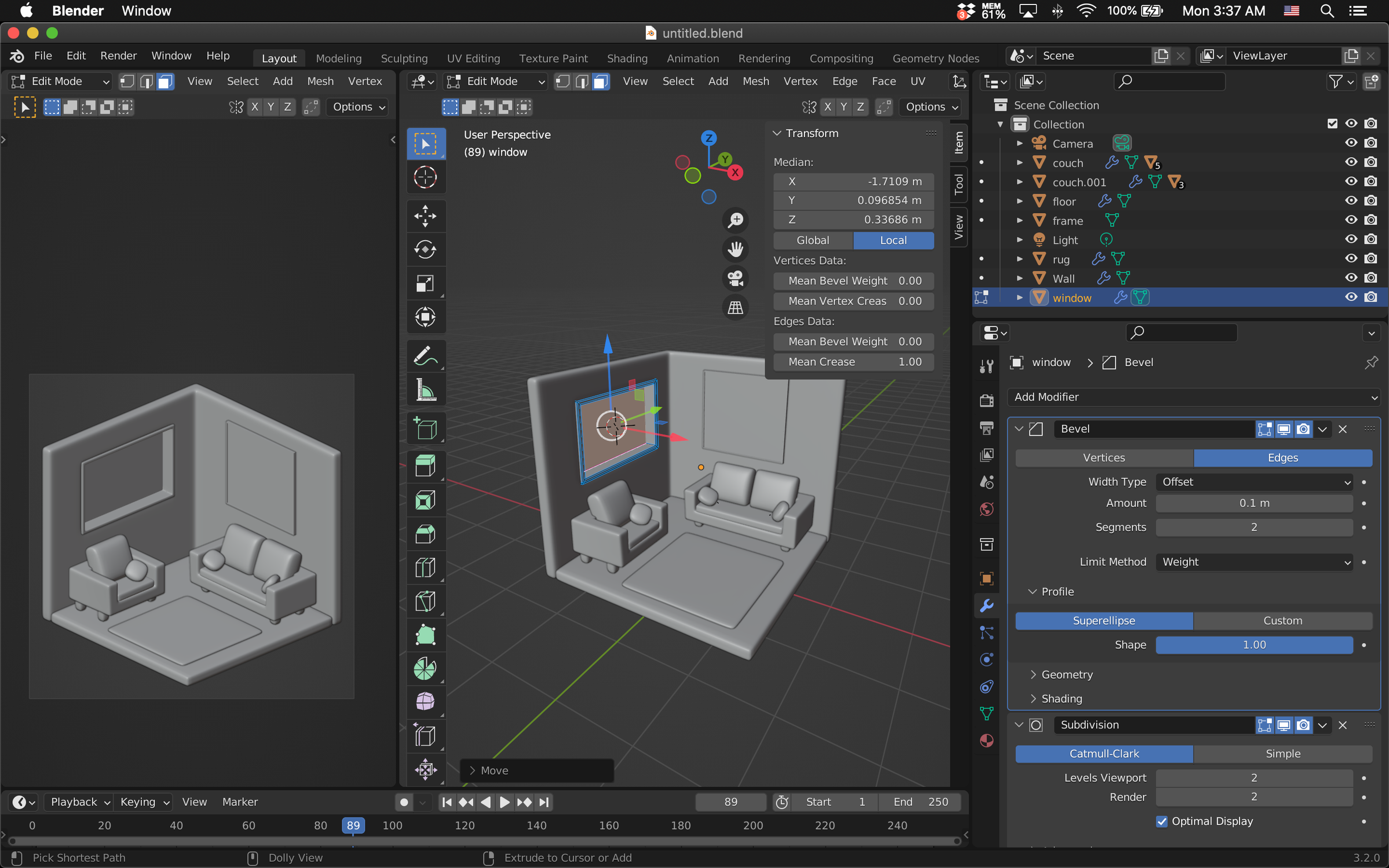Image resolution: width=1389 pixels, height=868 pixels.
Task: Click the pan view hand icon
Action: point(735,249)
